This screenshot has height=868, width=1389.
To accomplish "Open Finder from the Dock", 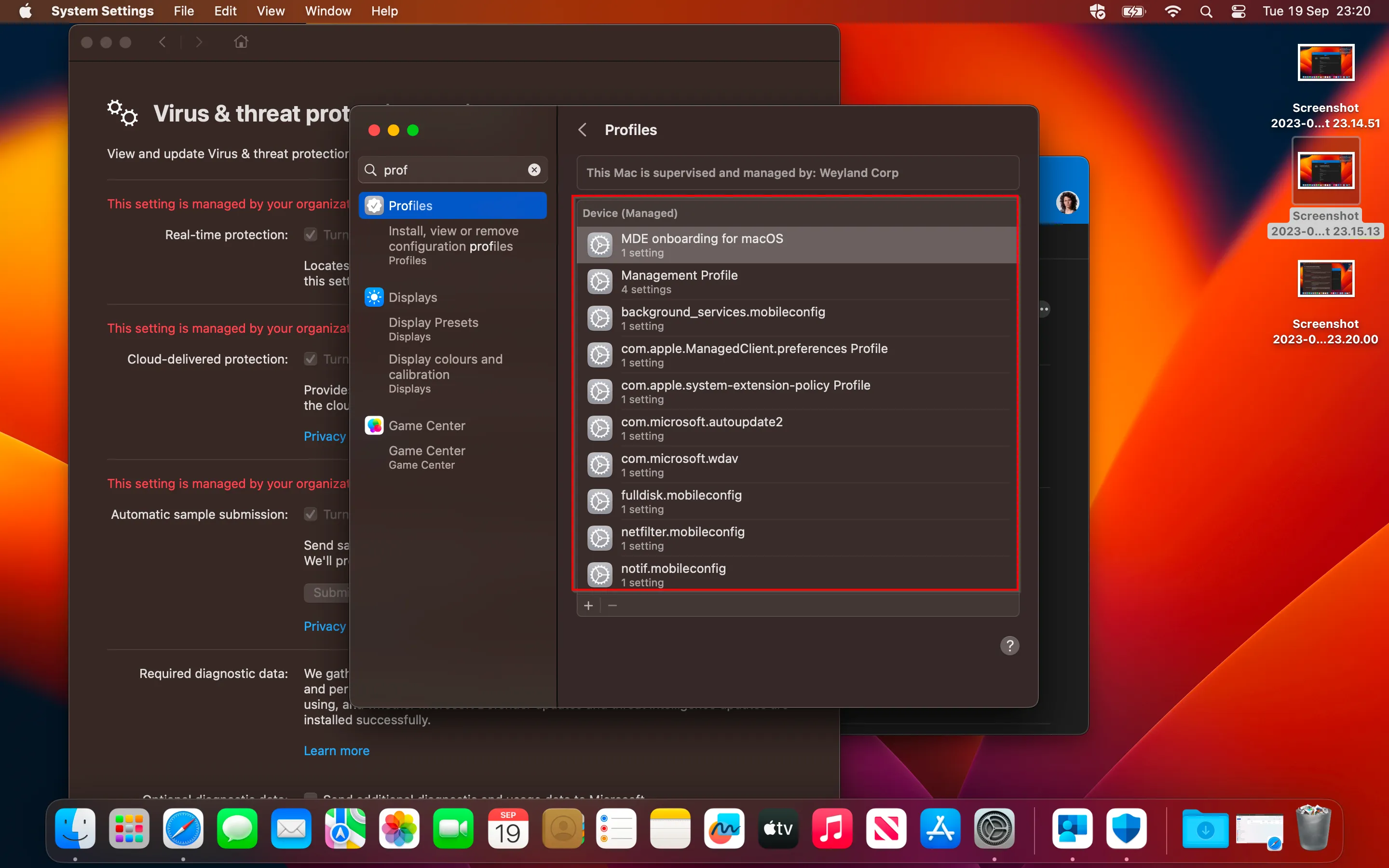I will coord(75,828).
